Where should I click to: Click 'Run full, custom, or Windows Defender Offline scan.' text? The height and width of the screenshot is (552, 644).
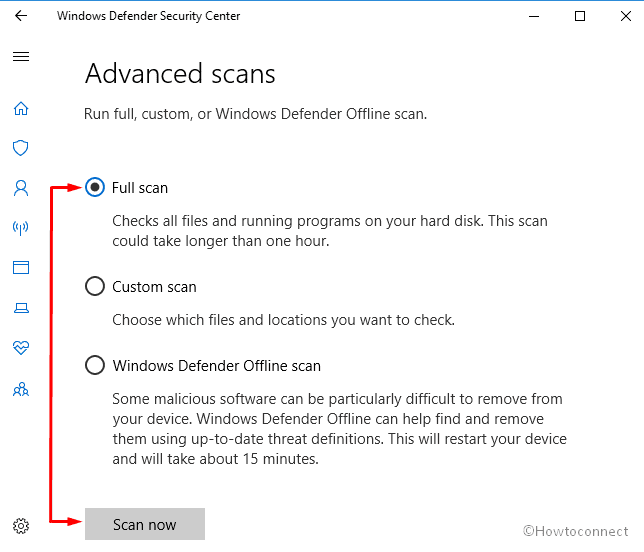click(255, 114)
